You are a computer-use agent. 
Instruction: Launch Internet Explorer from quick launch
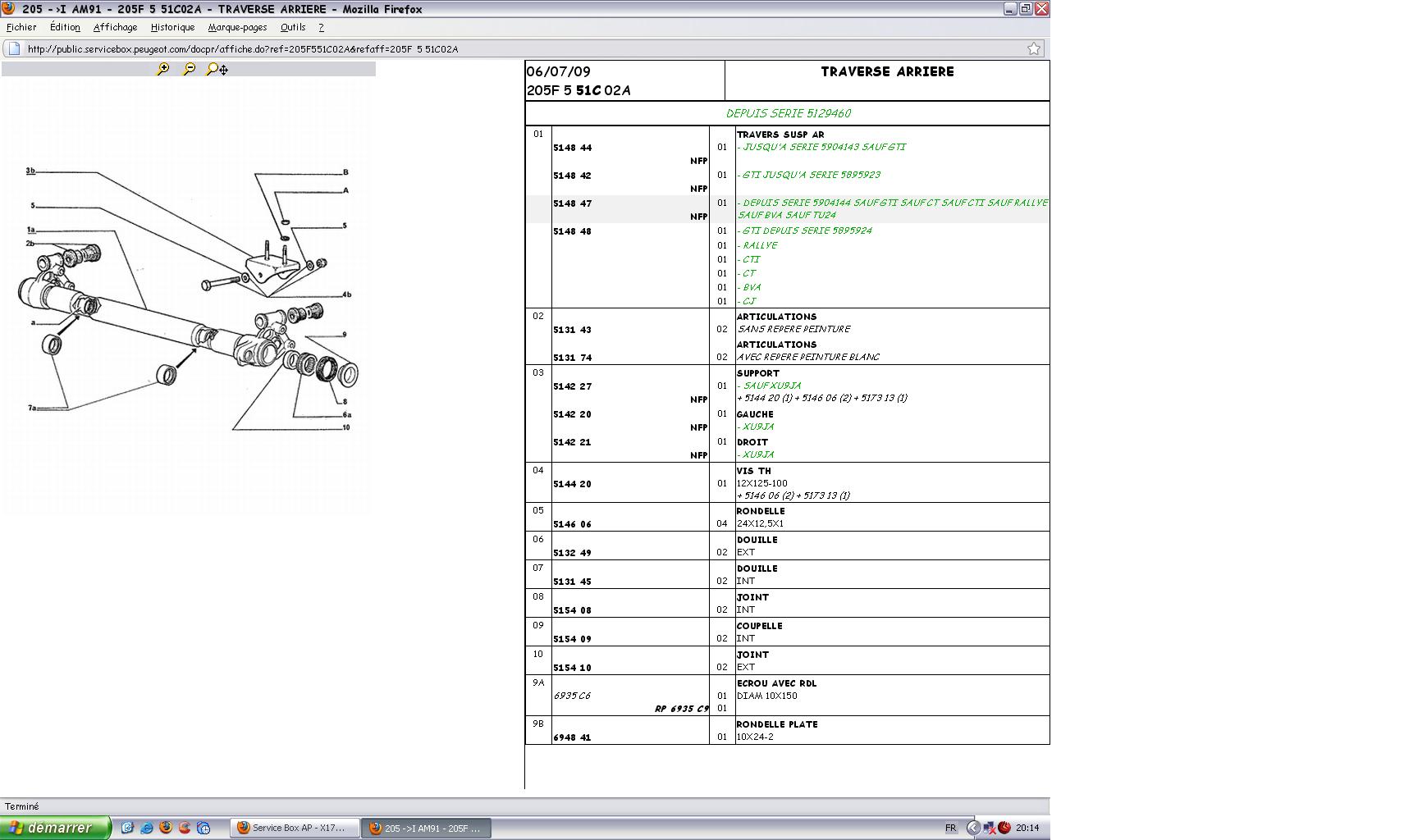pos(147,828)
